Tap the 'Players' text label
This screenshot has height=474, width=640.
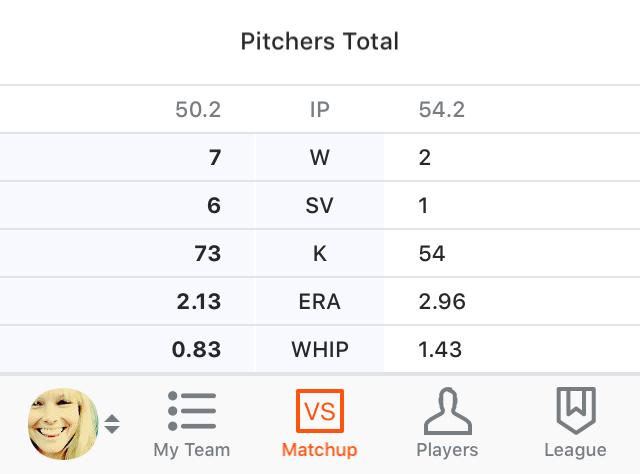pyautogui.click(x=447, y=450)
